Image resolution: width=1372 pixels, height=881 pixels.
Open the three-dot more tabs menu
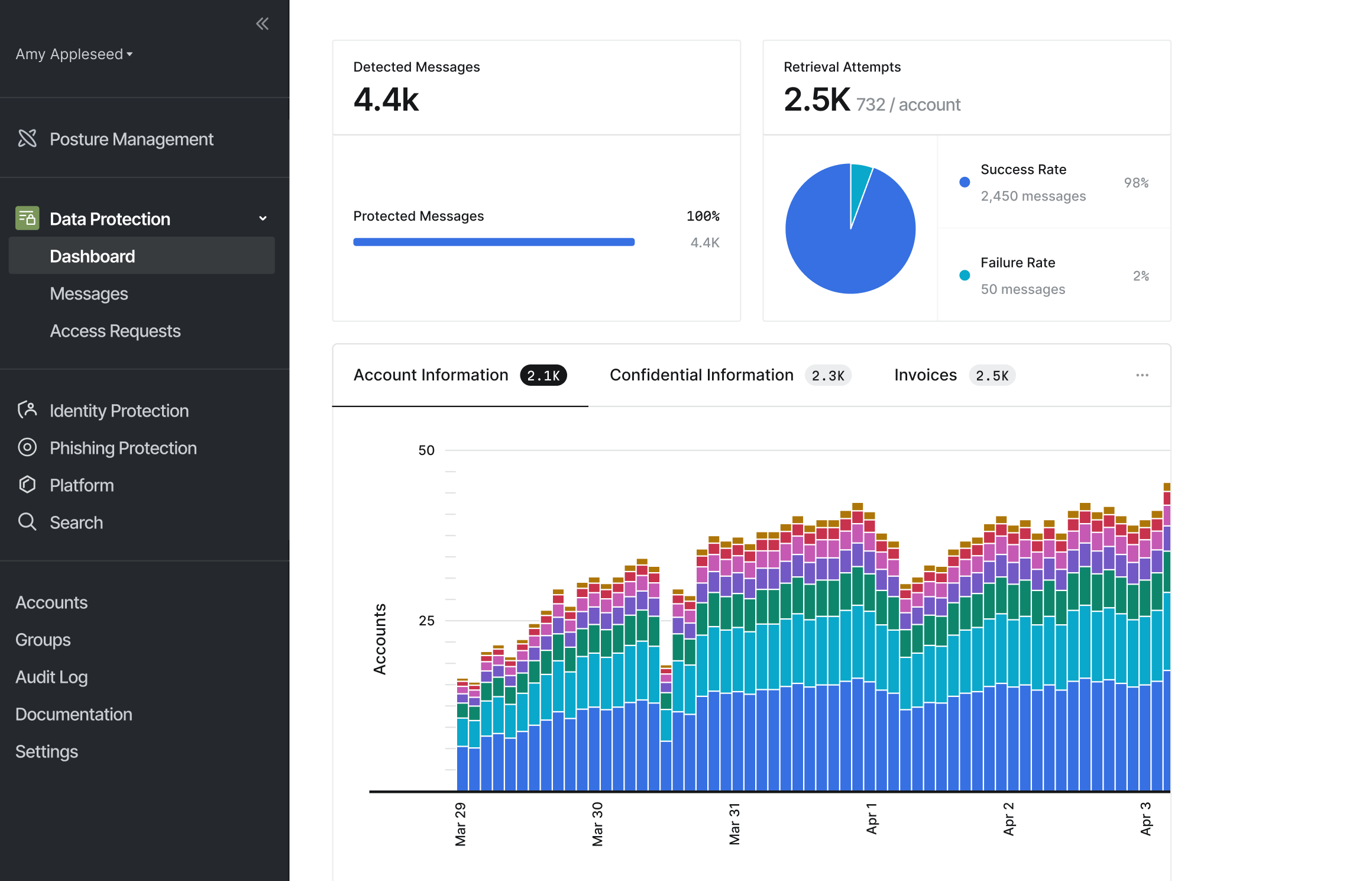1142,375
